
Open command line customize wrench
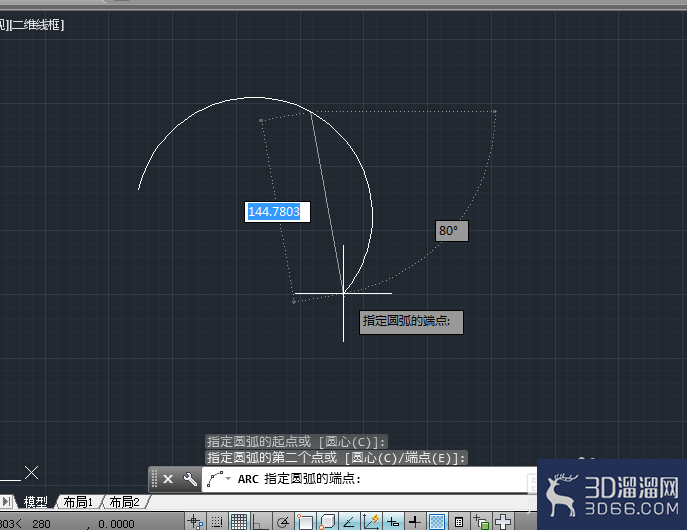[190, 479]
